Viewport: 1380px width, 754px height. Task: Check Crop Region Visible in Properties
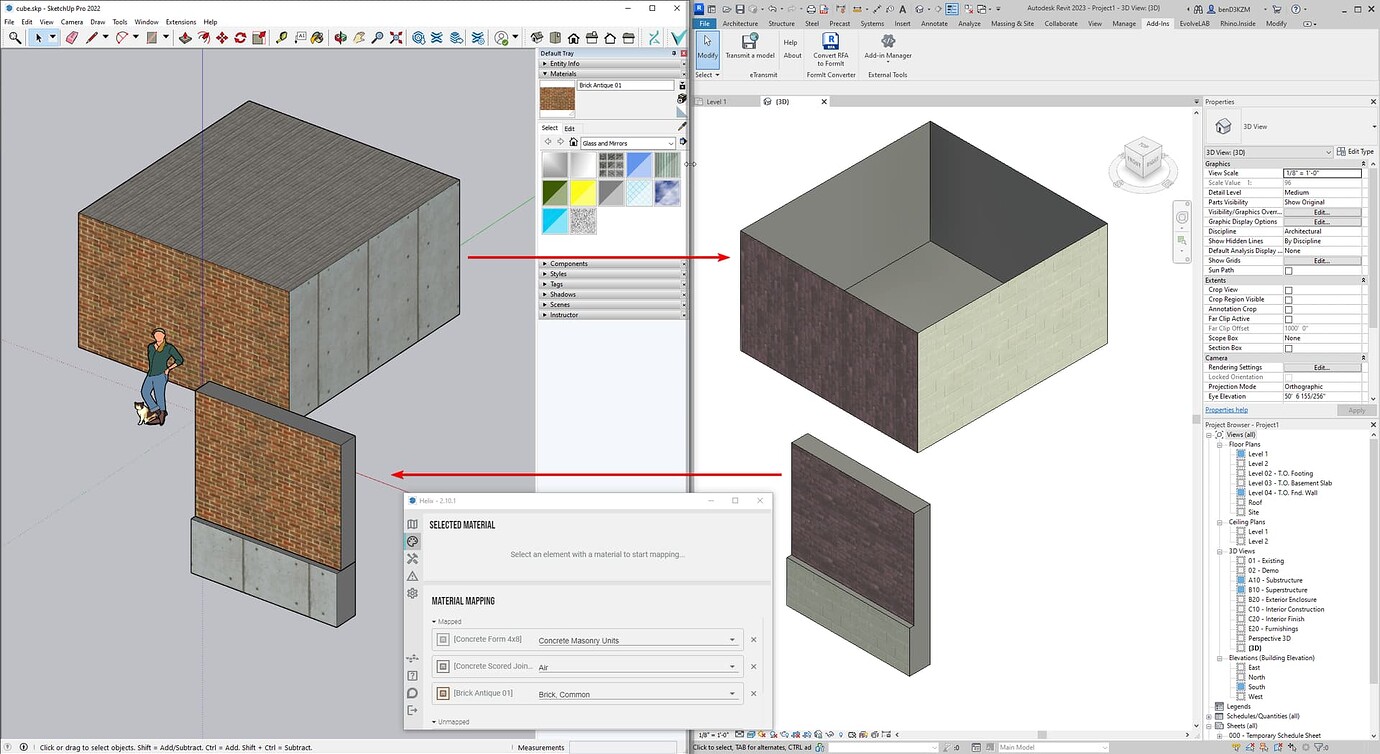click(1289, 298)
